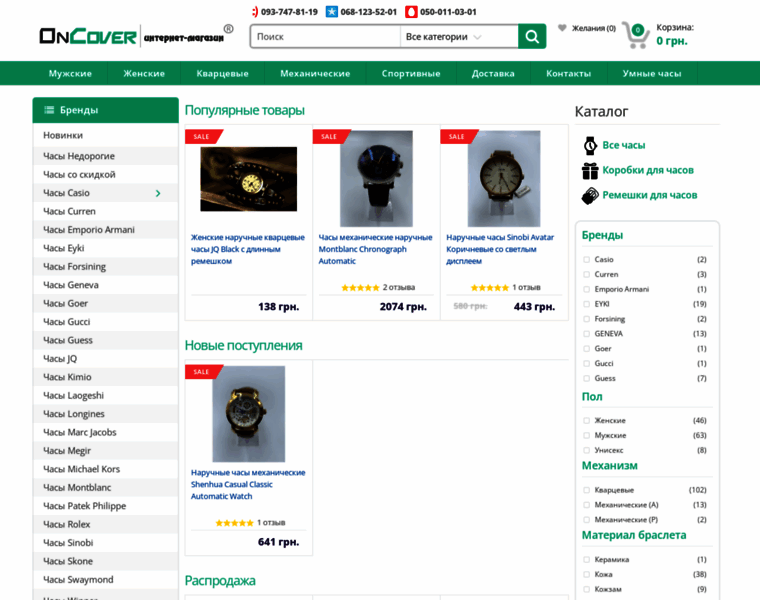The height and width of the screenshot is (600, 760).
Task: Open Ремешки для часов link
Action: (650, 195)
